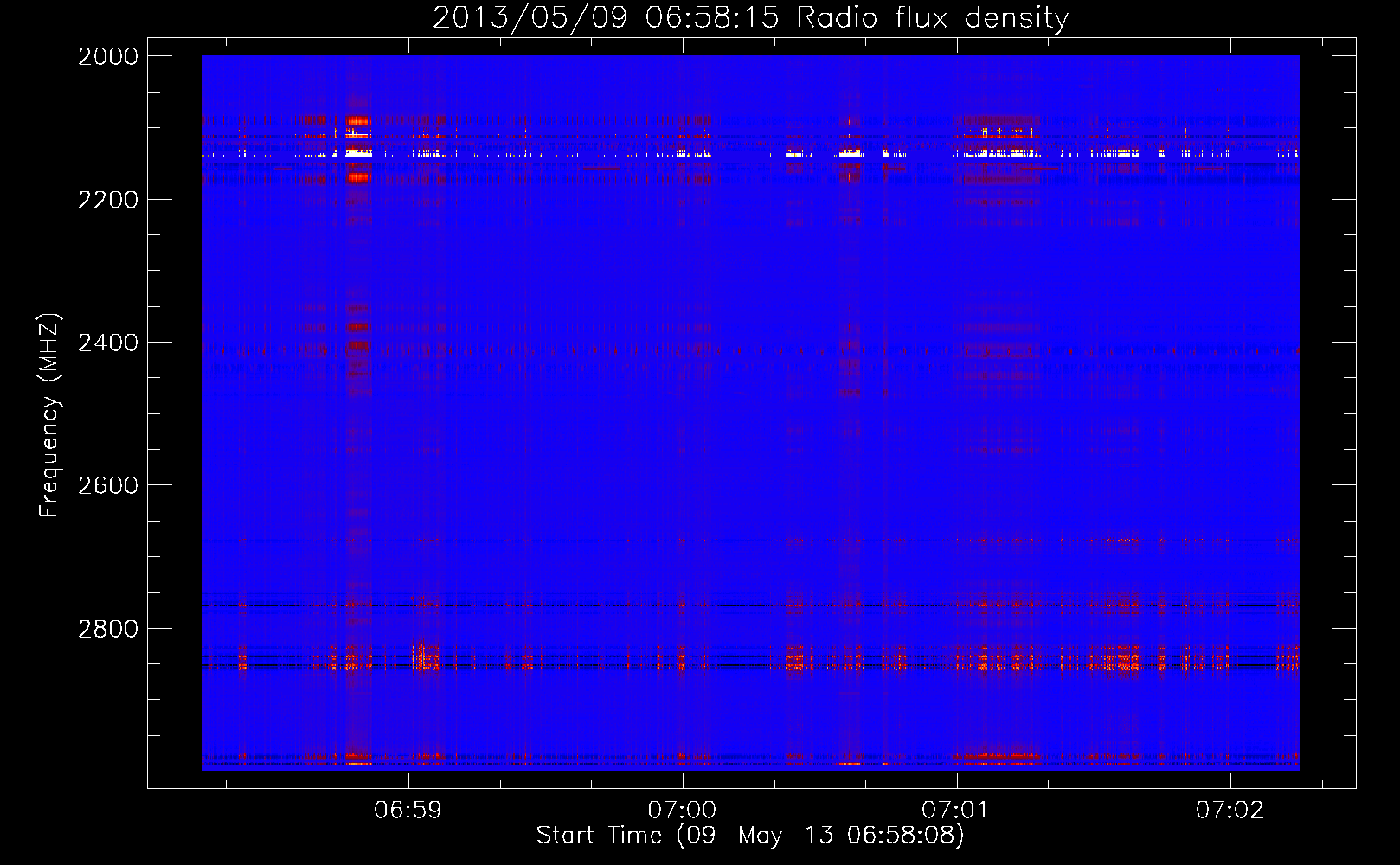Click the 07:01 time tick label
This screenshot has width=1400, height=865.
pos(955,810)
